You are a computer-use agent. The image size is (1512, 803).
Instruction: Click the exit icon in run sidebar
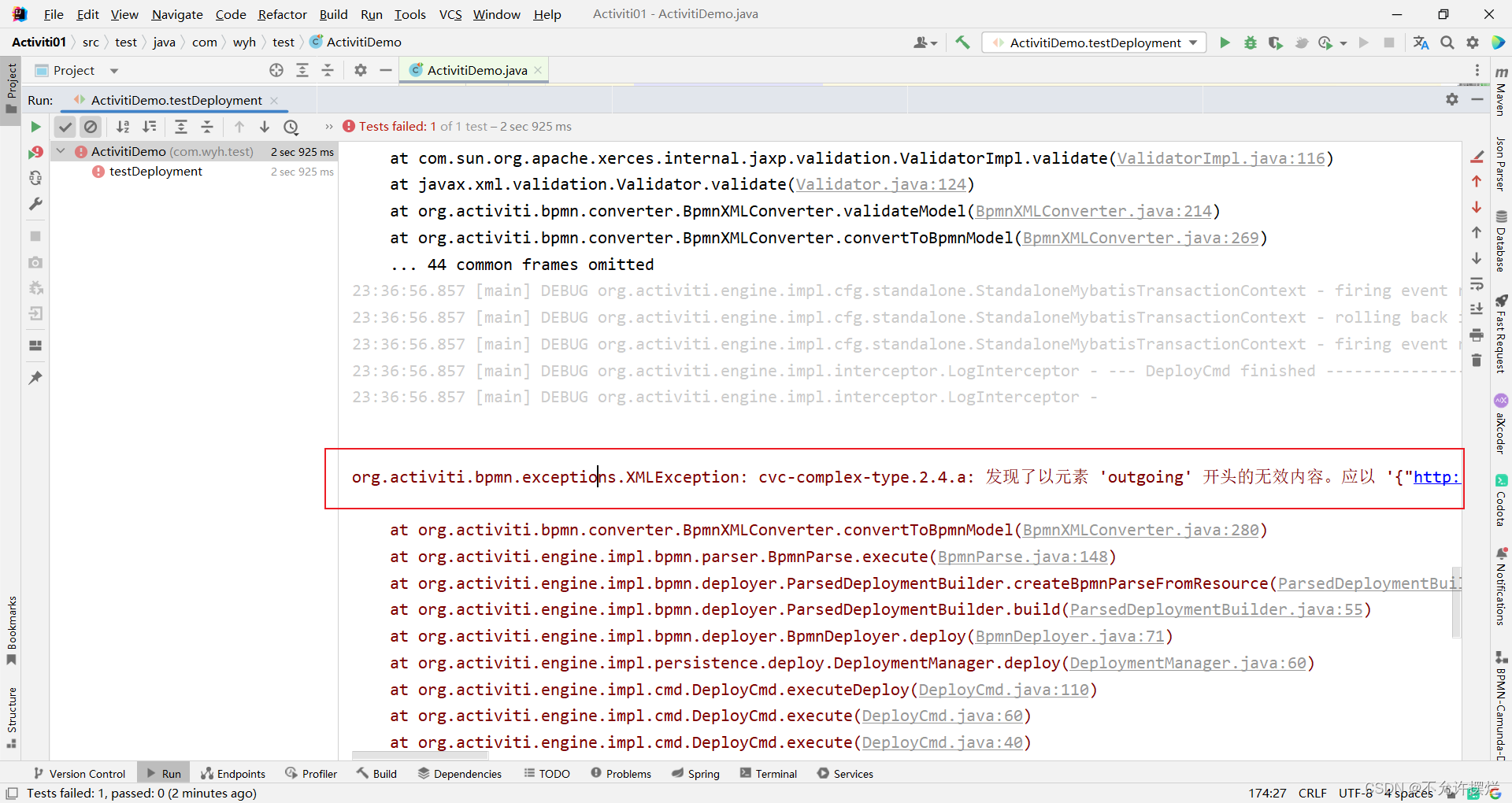click(x=35, y=313)
